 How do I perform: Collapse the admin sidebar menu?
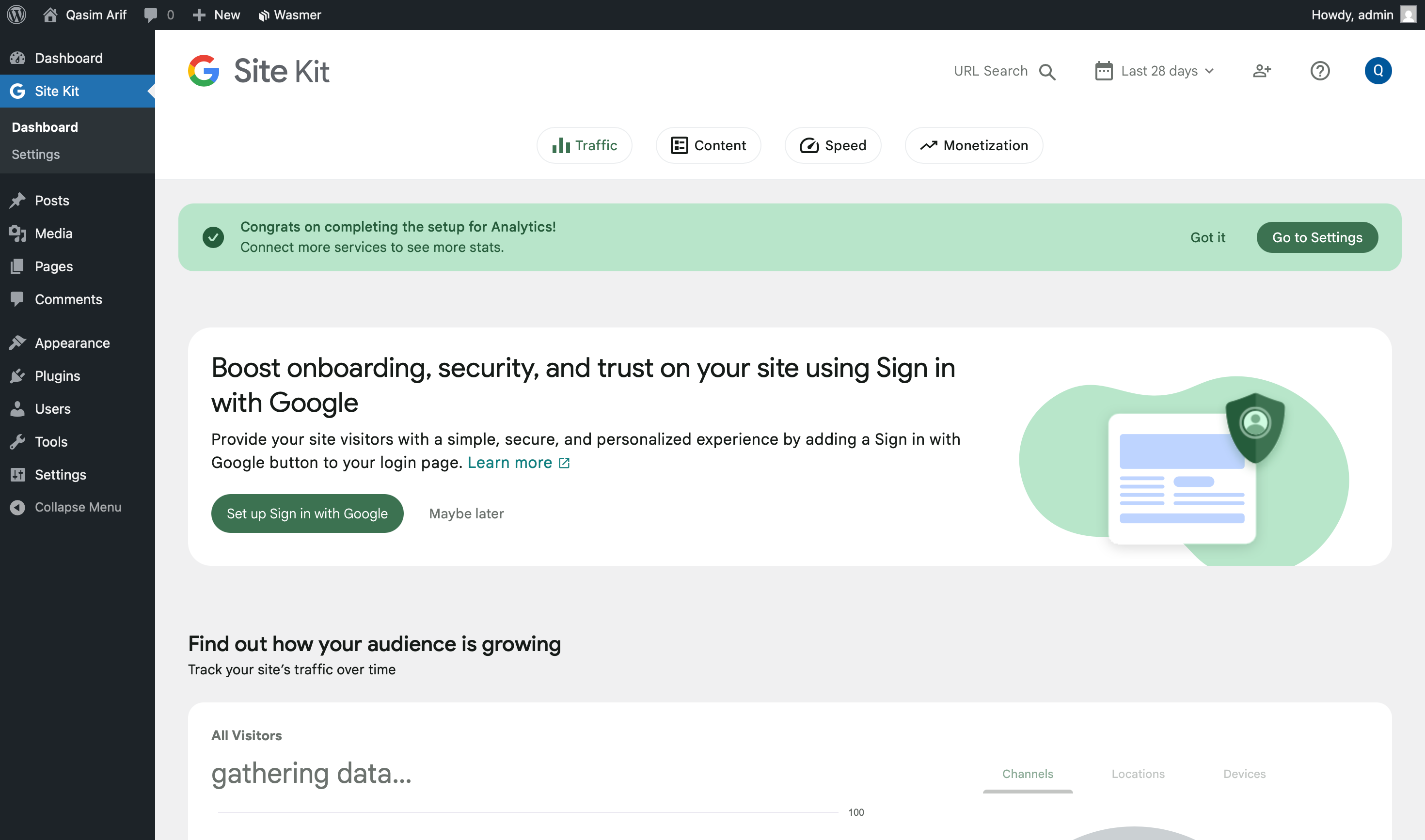(78, 507)
